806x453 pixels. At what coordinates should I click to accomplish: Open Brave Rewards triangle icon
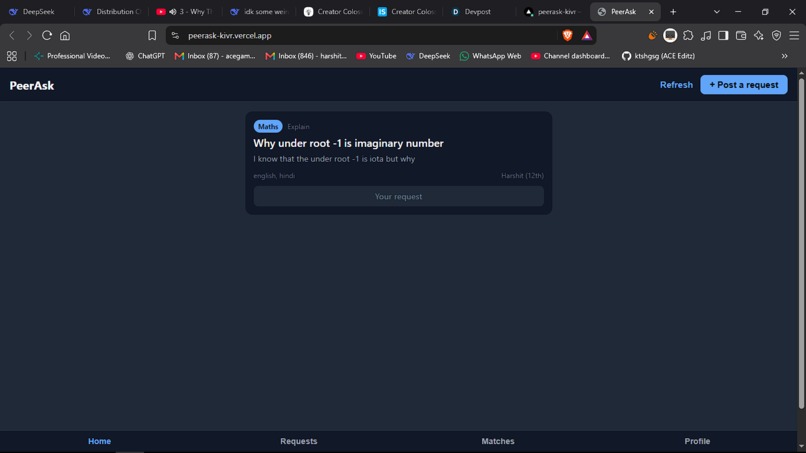click(x=587, y=35)
